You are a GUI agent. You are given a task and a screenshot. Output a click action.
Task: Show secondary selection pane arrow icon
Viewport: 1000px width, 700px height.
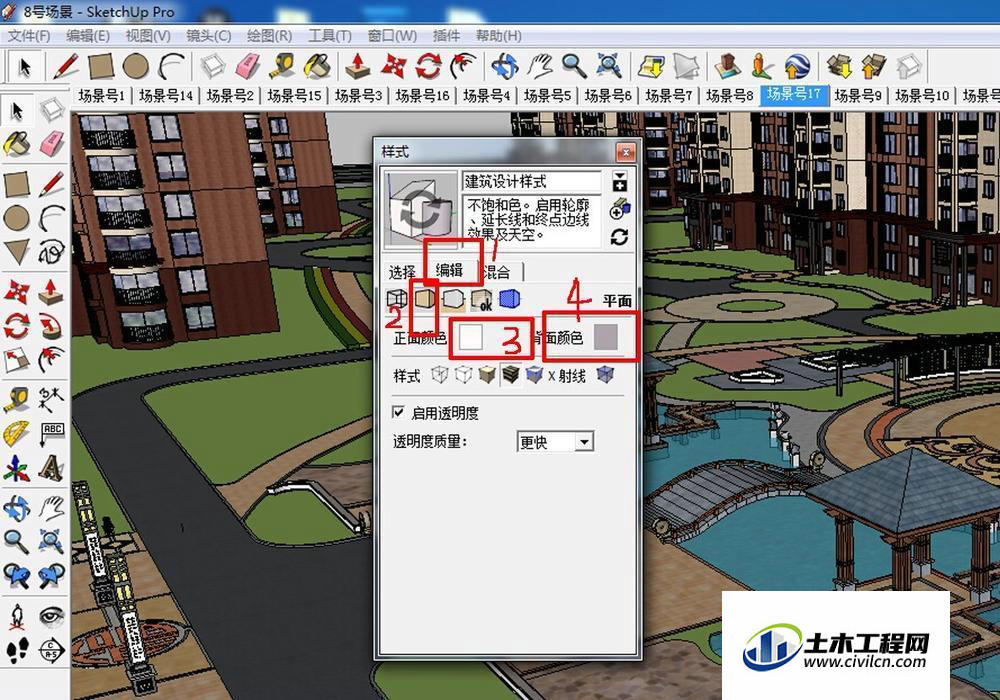pos(619,181)
